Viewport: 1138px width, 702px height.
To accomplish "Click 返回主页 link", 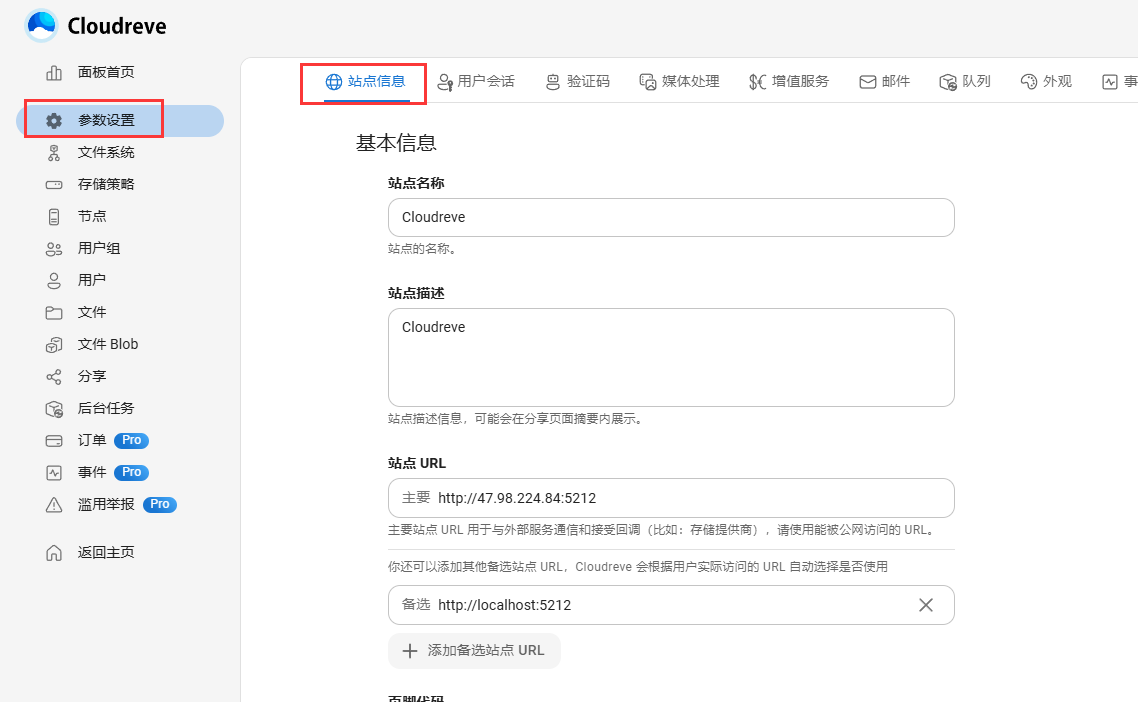I will coord(120,552).
